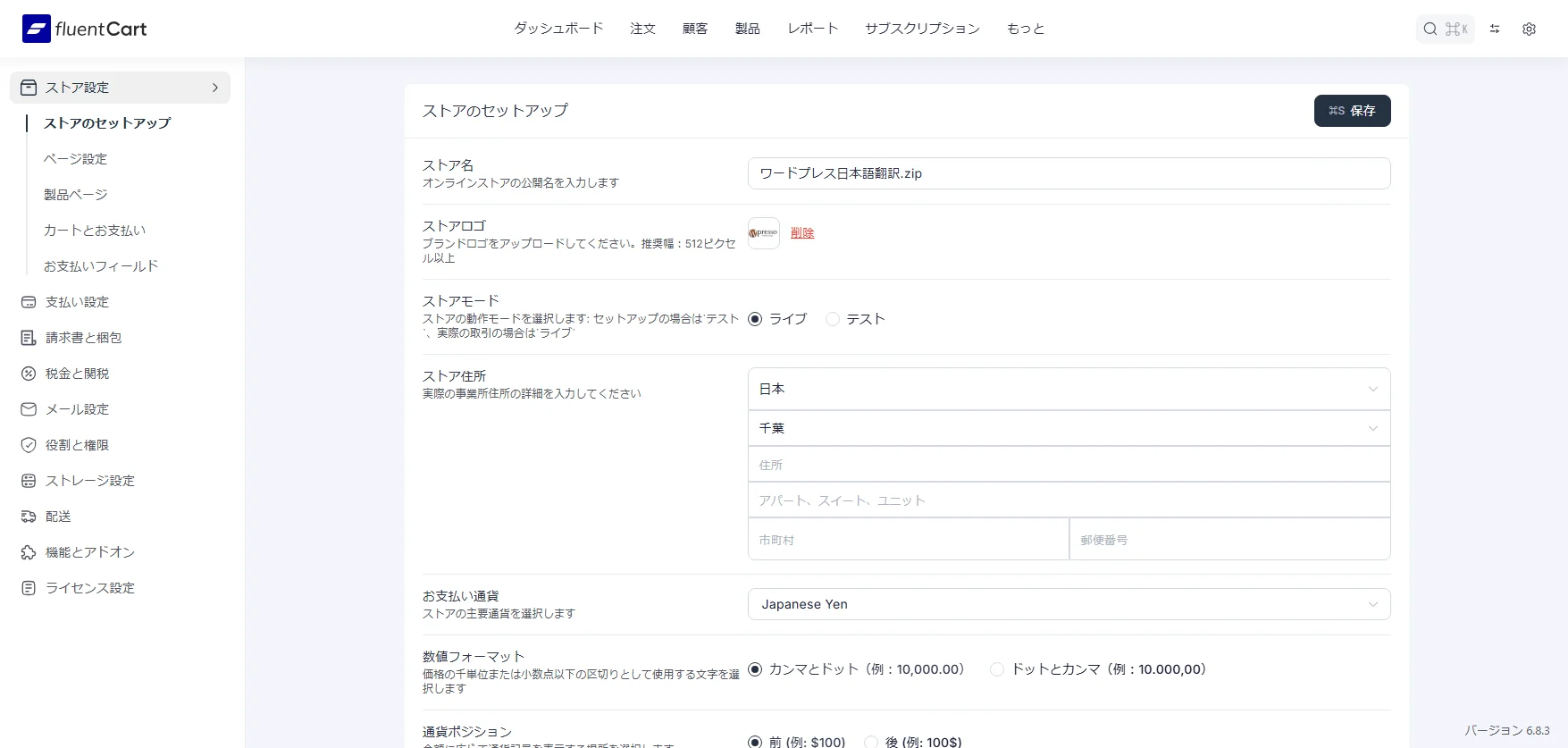Click the fluentCart logo icon
The height and width of the screenshot is (748, 1568).
37,29
